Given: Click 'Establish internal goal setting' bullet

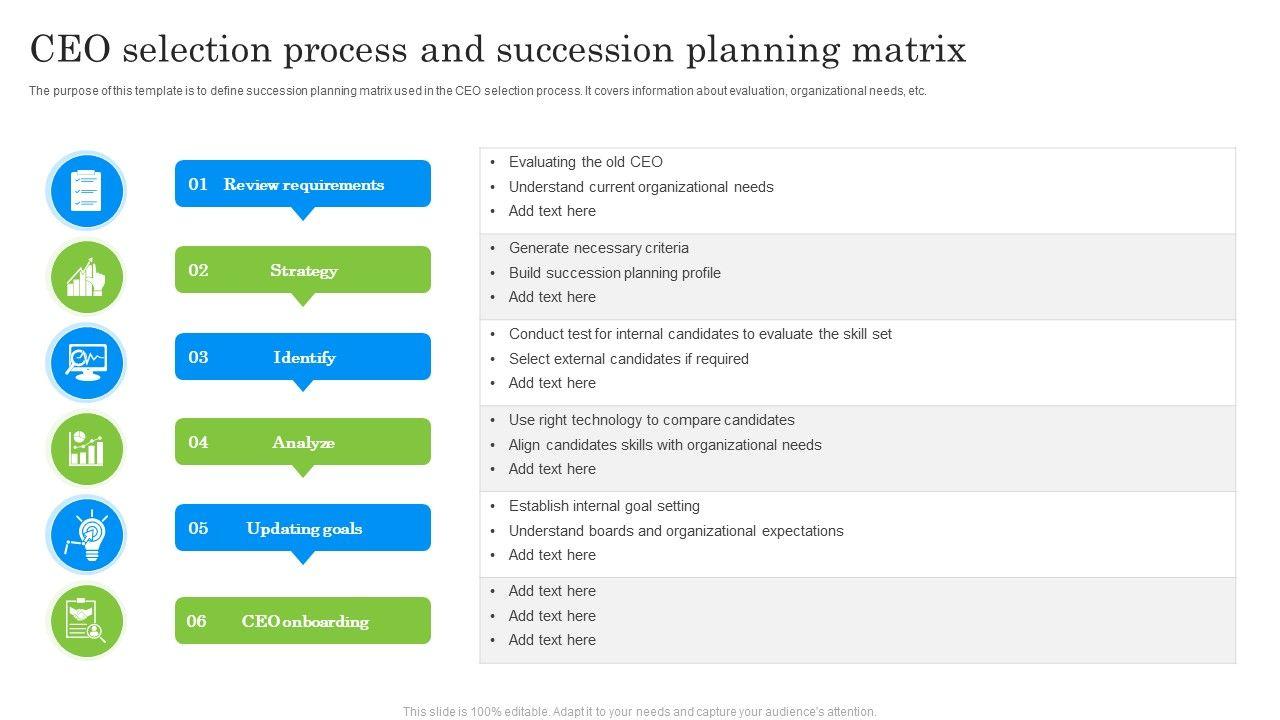Looking at the screenshot, I should point(604,506).
